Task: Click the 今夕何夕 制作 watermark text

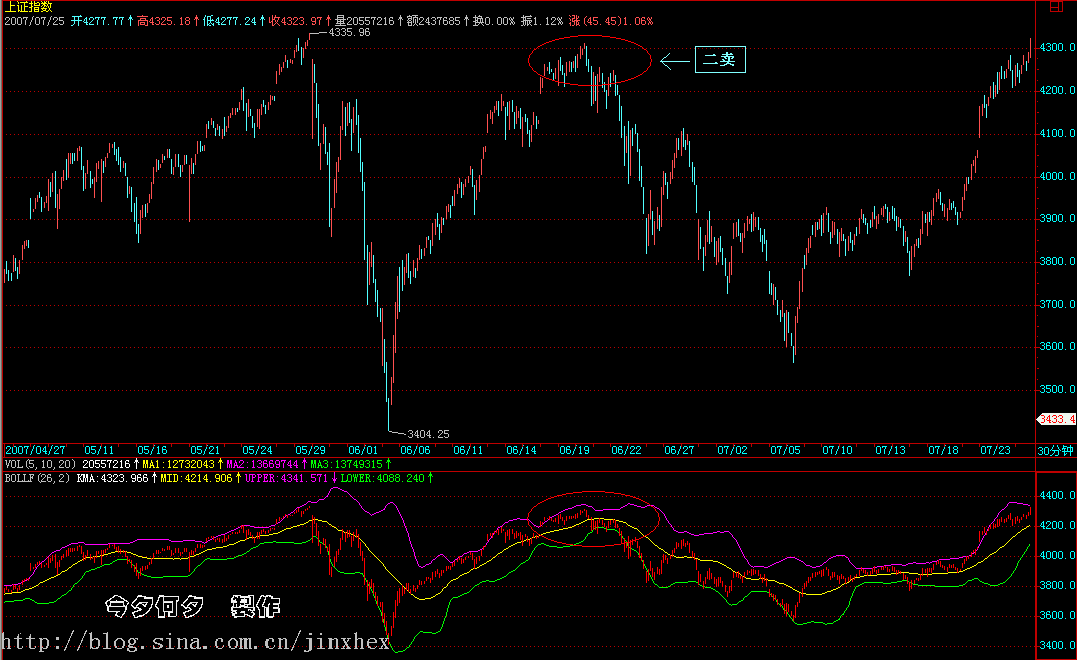Action: [192, 606]
